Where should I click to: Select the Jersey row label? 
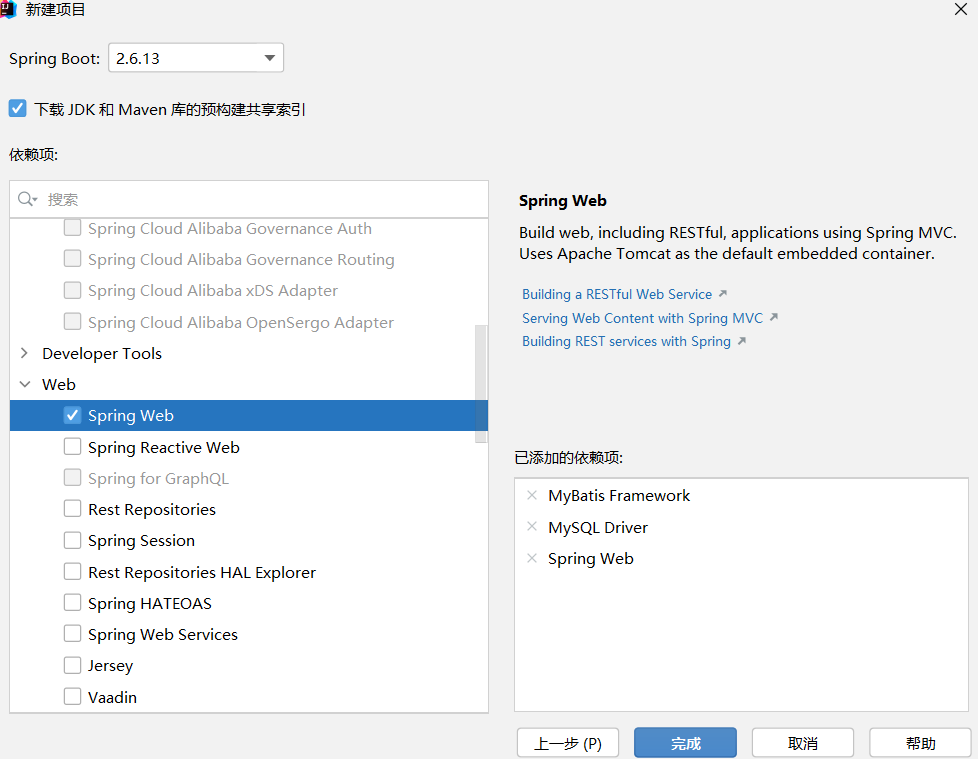tap(110, 666)
